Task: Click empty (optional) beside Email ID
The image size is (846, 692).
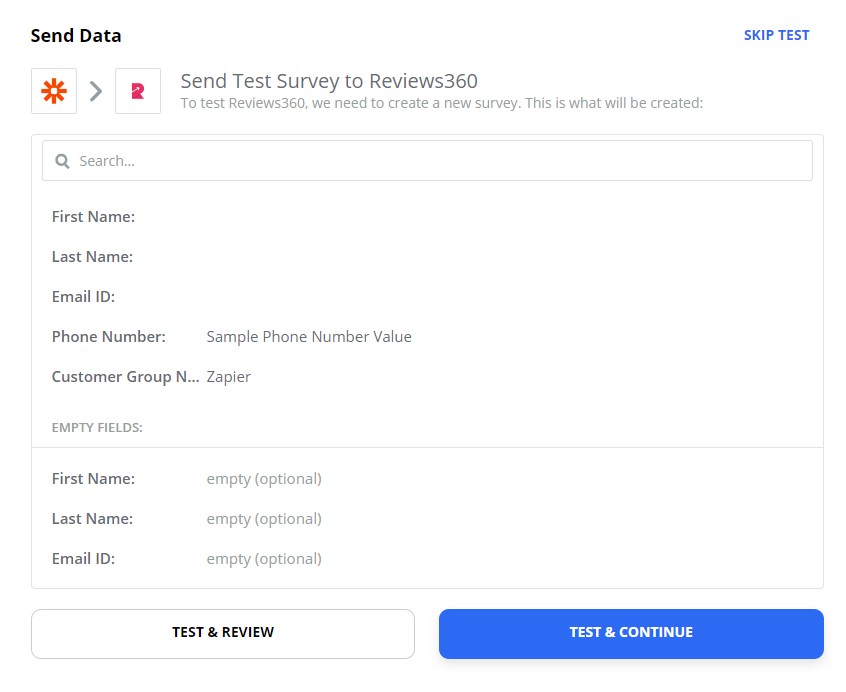Action: [x=264, y=559]
